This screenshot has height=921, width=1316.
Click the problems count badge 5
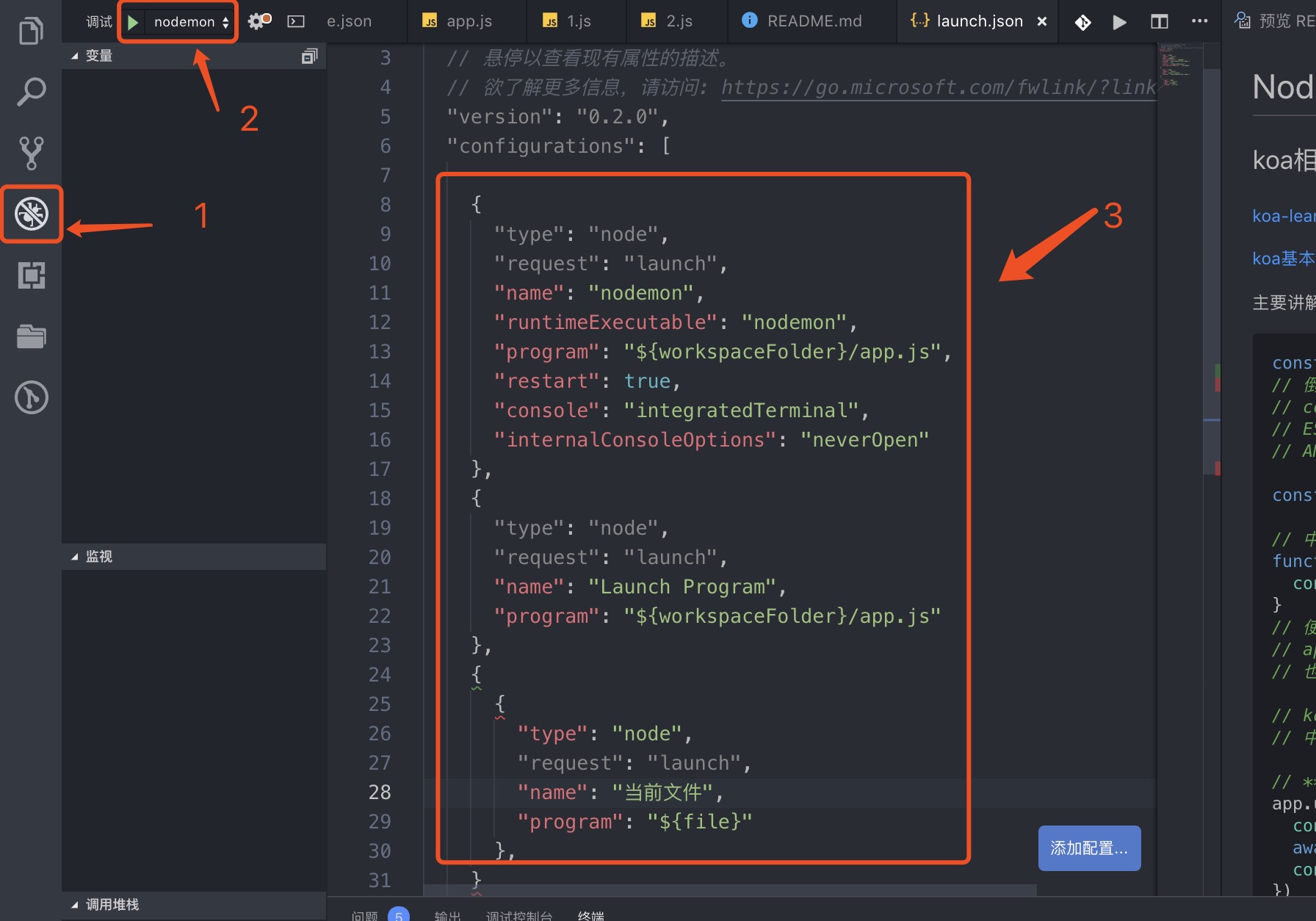coord(399,915)
